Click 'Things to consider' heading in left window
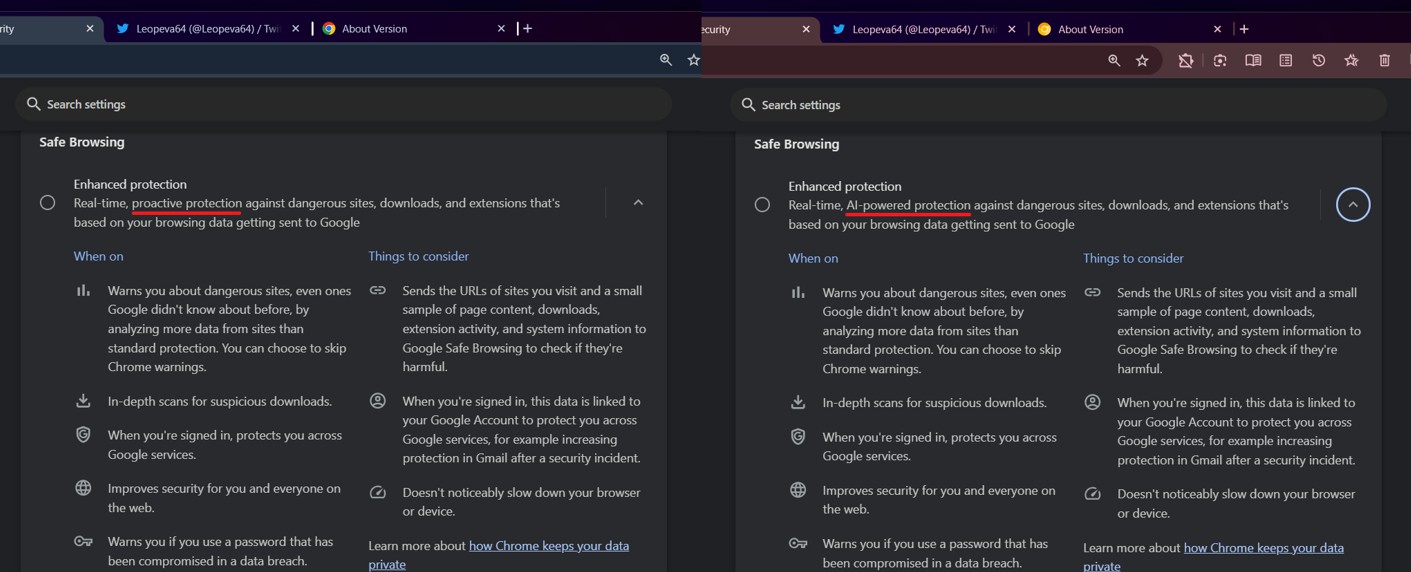Image resolution: width=1411 pixels, height=572 pixels. click(418, 256)
